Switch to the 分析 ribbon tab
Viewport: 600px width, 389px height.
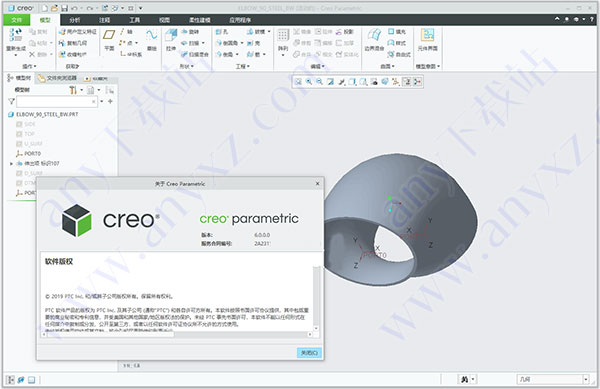coord(75,20)
